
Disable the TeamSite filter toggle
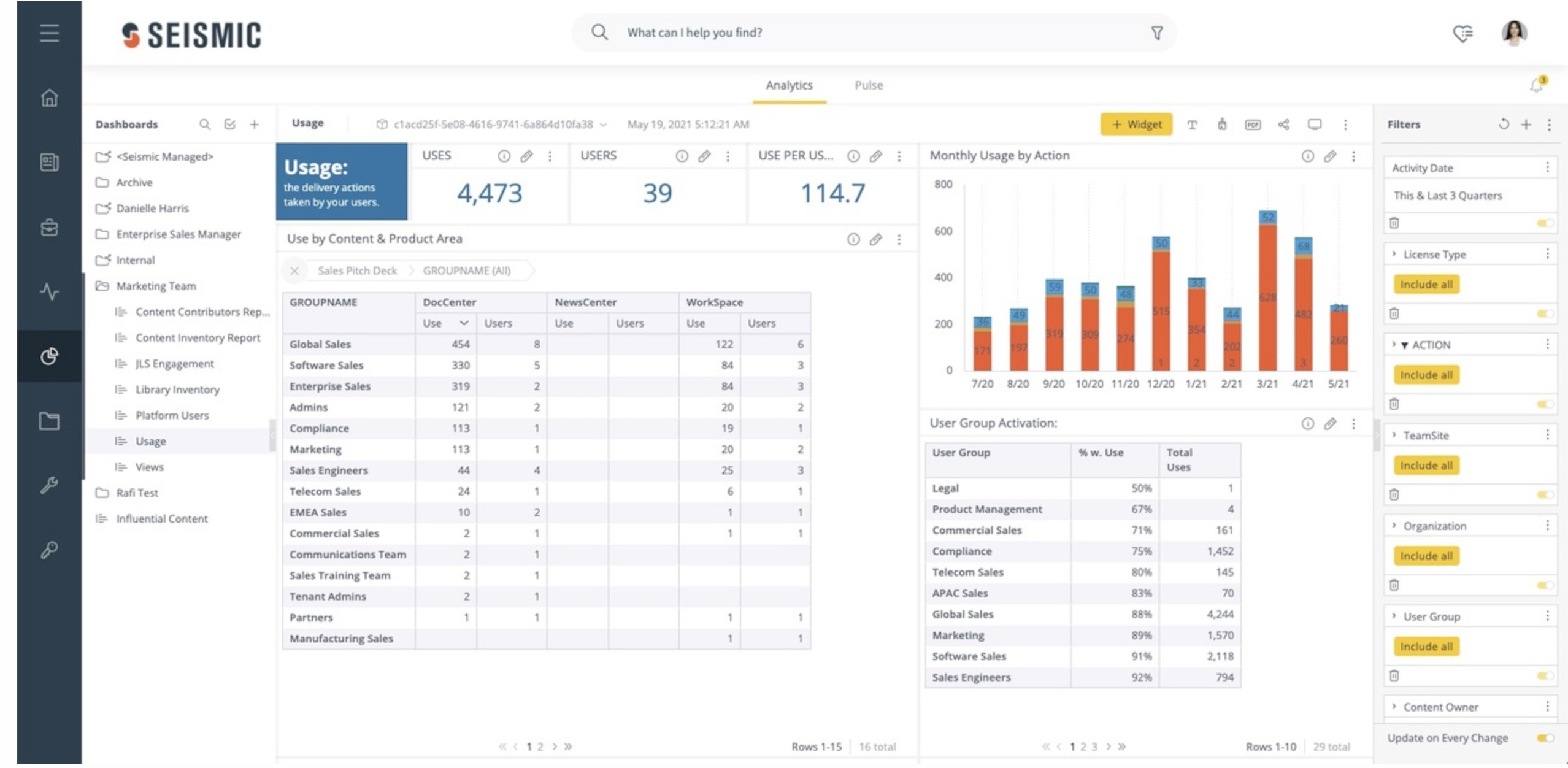[x=1544, y=494]
